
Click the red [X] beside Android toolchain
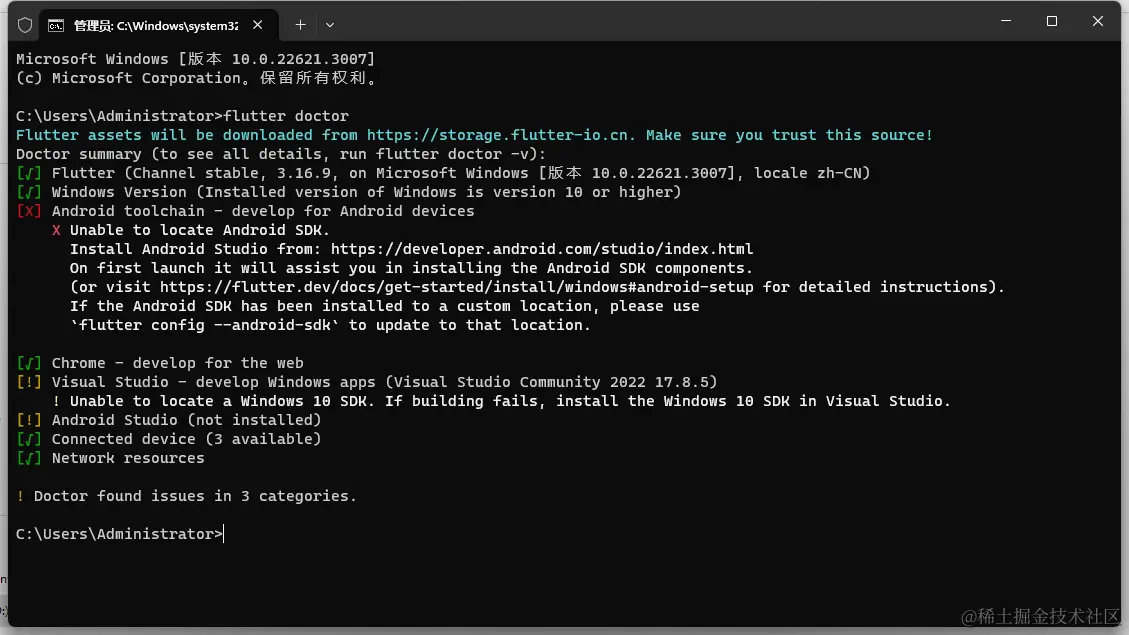click(29, 211)
